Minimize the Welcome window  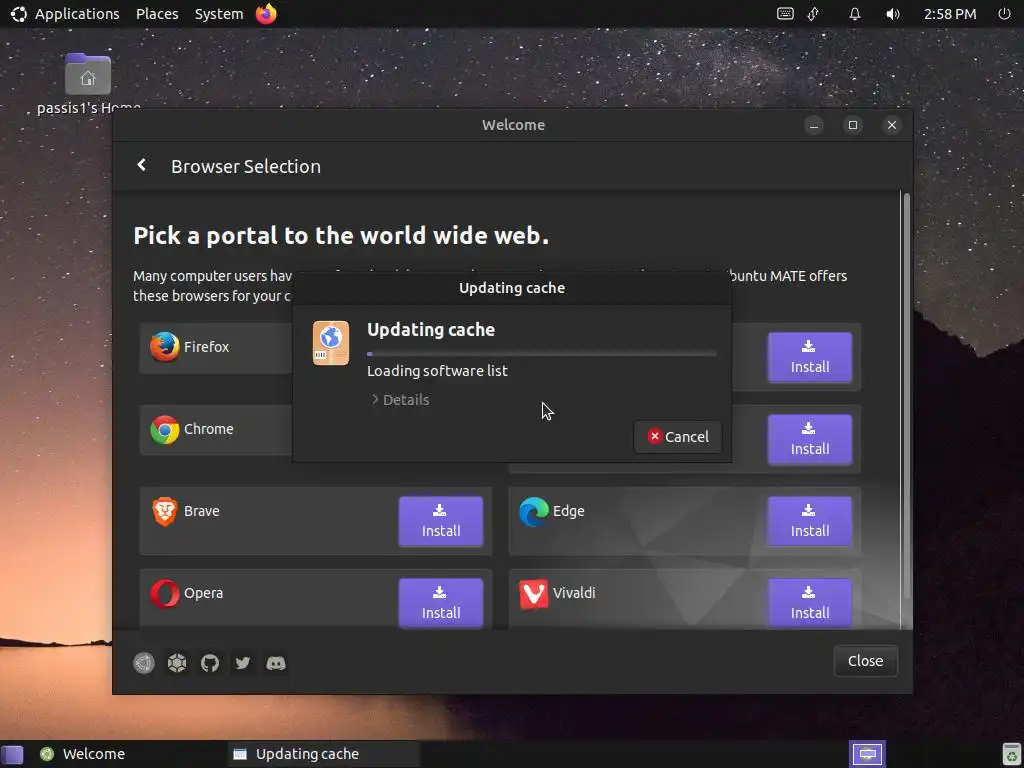tap(814, 125)
